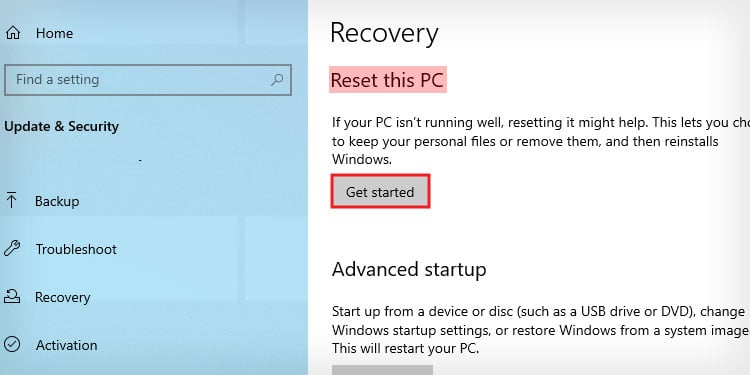Click the Recovery page title
The width and height of the screenshot is (750, 375).
384,33
